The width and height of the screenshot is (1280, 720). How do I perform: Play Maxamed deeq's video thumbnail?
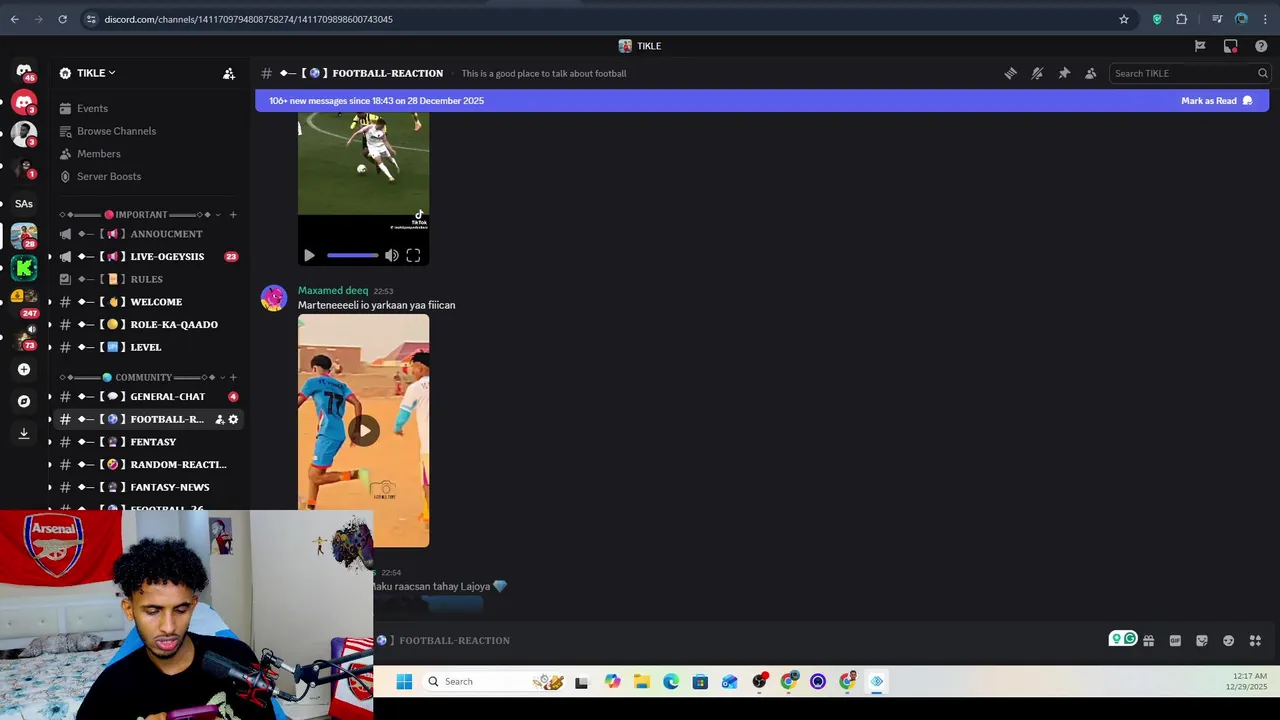click(364, 431)
